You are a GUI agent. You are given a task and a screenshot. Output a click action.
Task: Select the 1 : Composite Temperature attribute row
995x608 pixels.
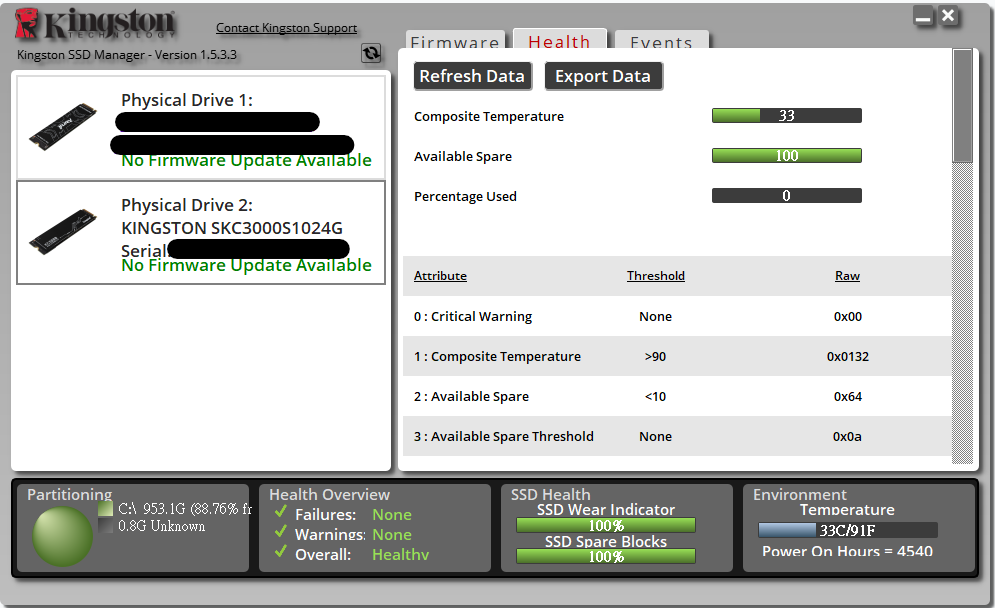click(x=677, y=356)
